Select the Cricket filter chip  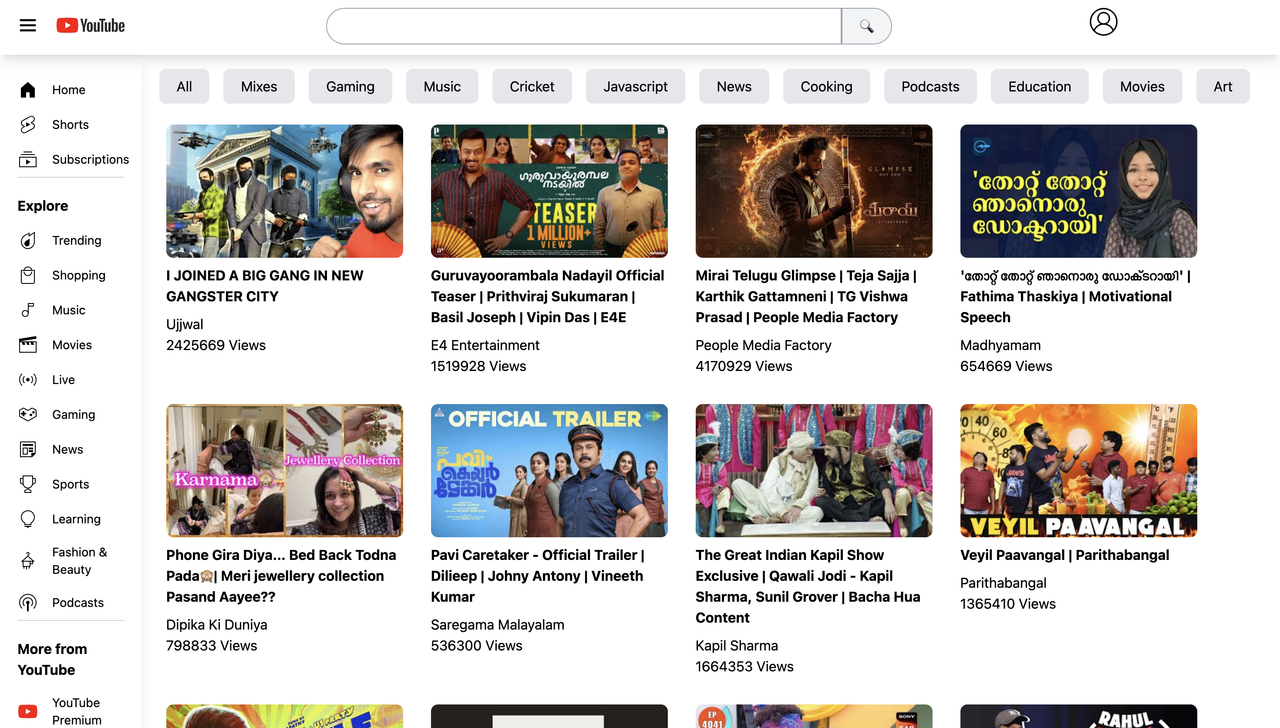[x=532, y=87]
